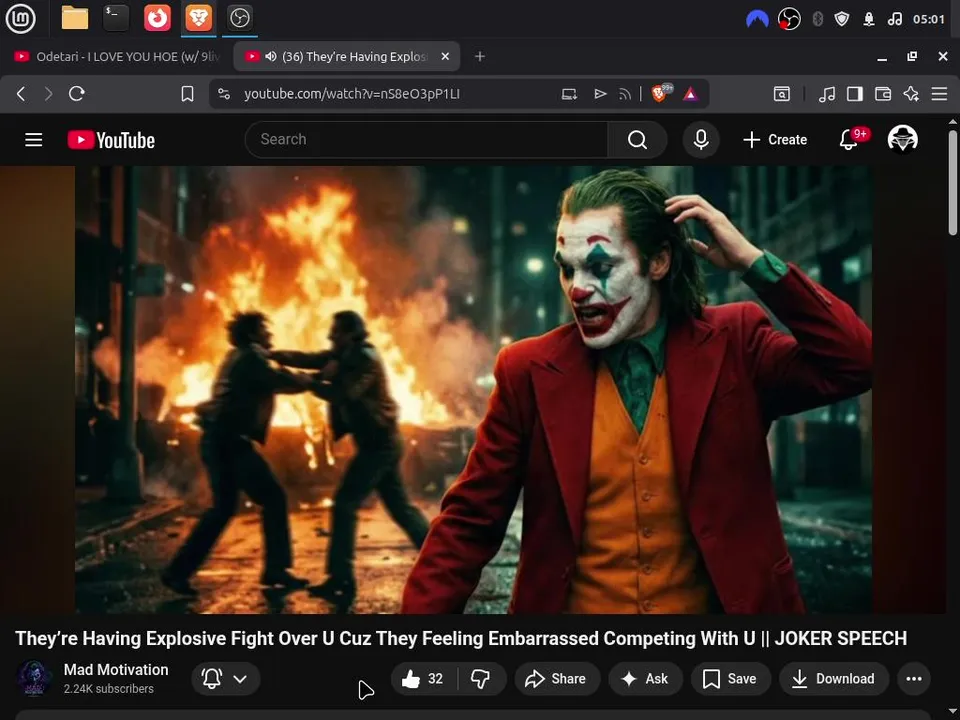The width and height of the screenshot is (960, 720).
Task: Open Brave Rewards triangle icon
Action: click(x=691, y=94)
